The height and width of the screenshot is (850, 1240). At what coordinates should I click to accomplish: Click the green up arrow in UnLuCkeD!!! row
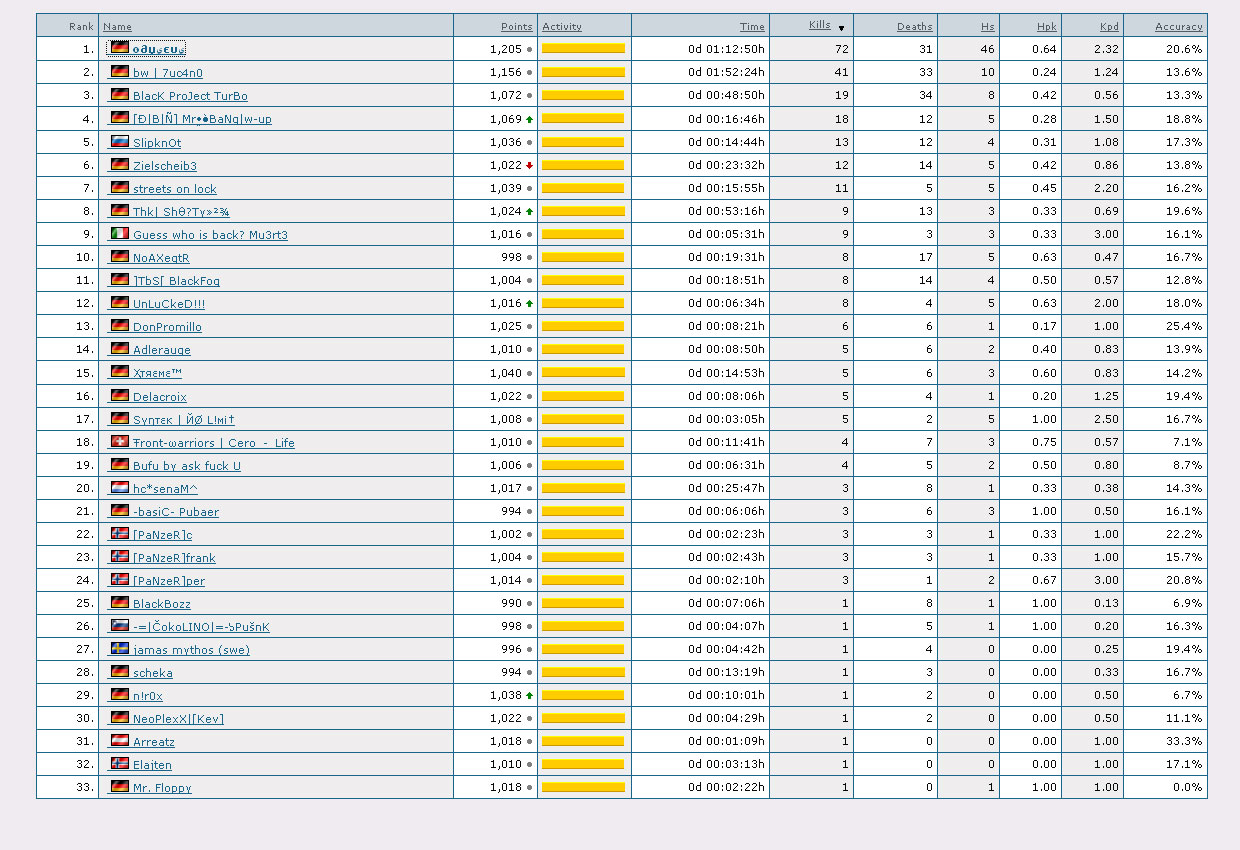529,303
